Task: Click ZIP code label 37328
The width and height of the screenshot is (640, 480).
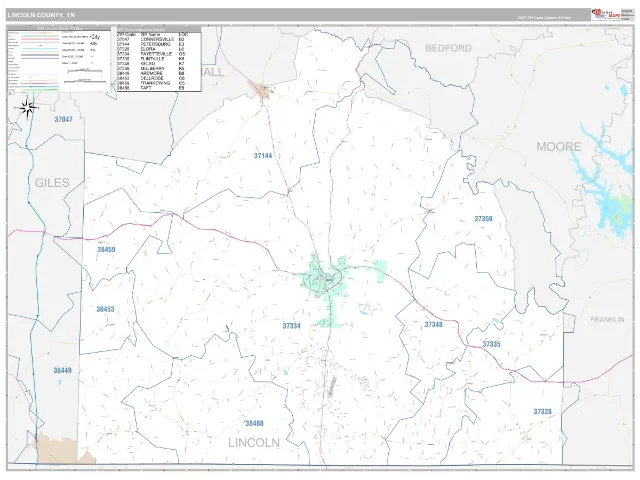Action: pos(542,411)
